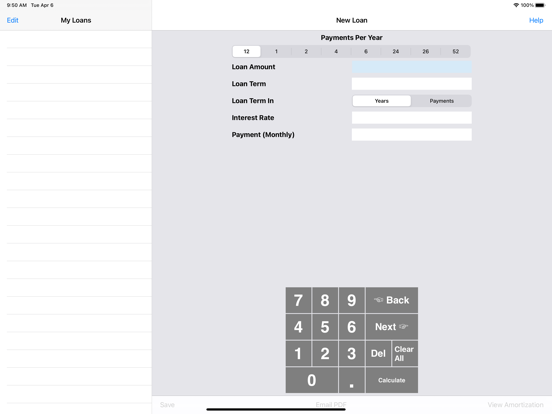Tap keypad digit 5
This screenshot has width=552, height=414.
[325, 327]
